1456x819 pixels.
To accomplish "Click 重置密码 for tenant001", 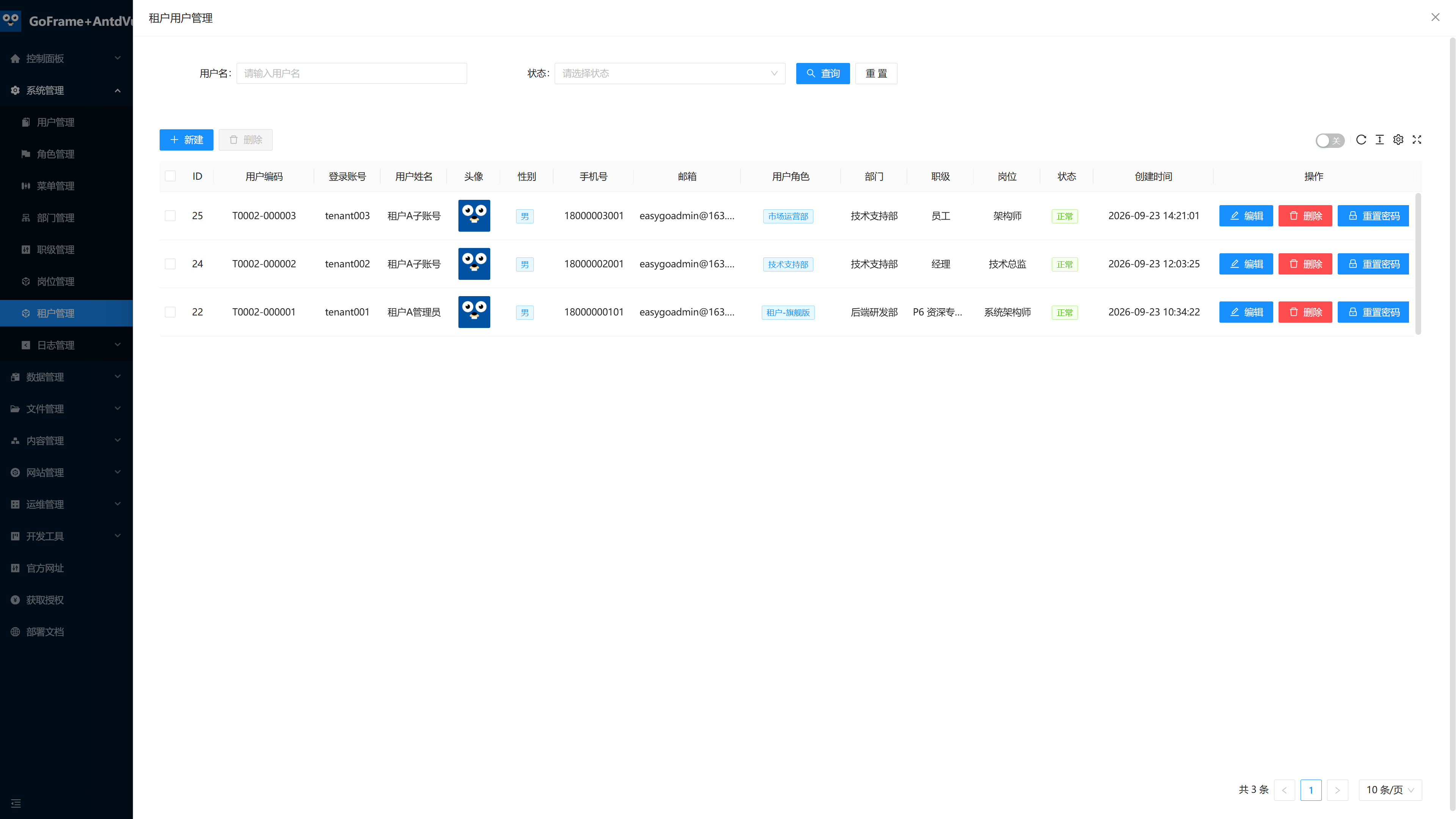I will [1373, 312].
